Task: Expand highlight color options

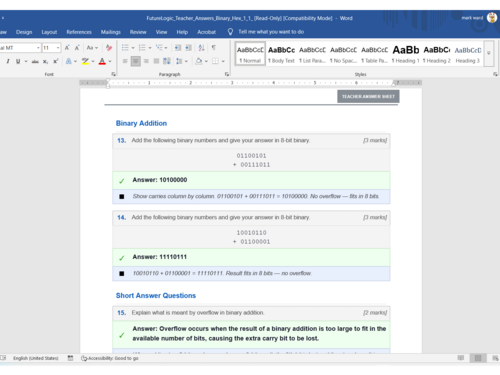Action: tap(93, 61)
